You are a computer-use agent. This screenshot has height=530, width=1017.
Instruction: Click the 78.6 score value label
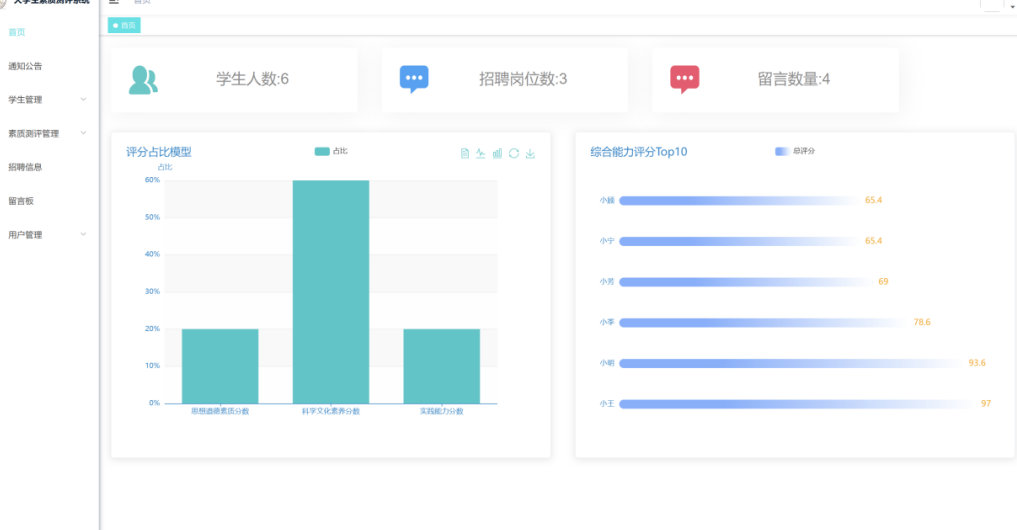pyautogui.click(x=922, y=322)
